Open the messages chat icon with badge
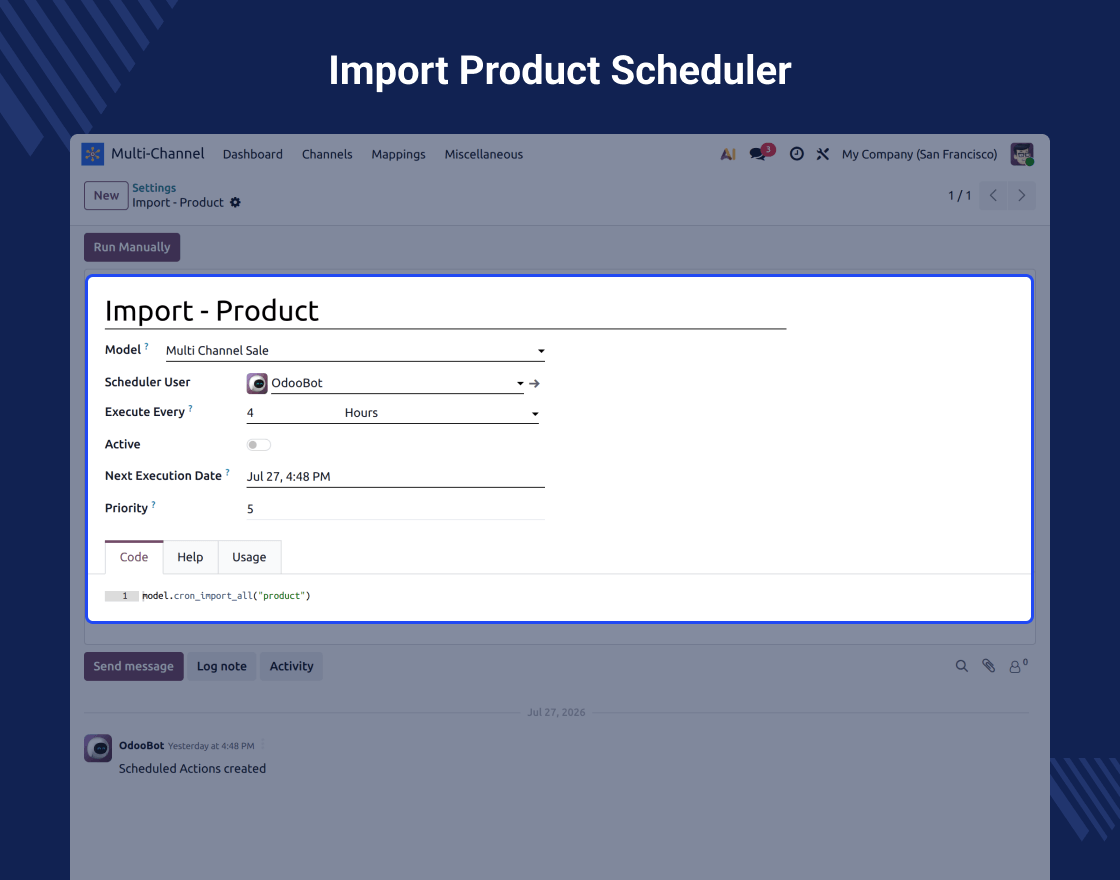 (x=761, y=153)
